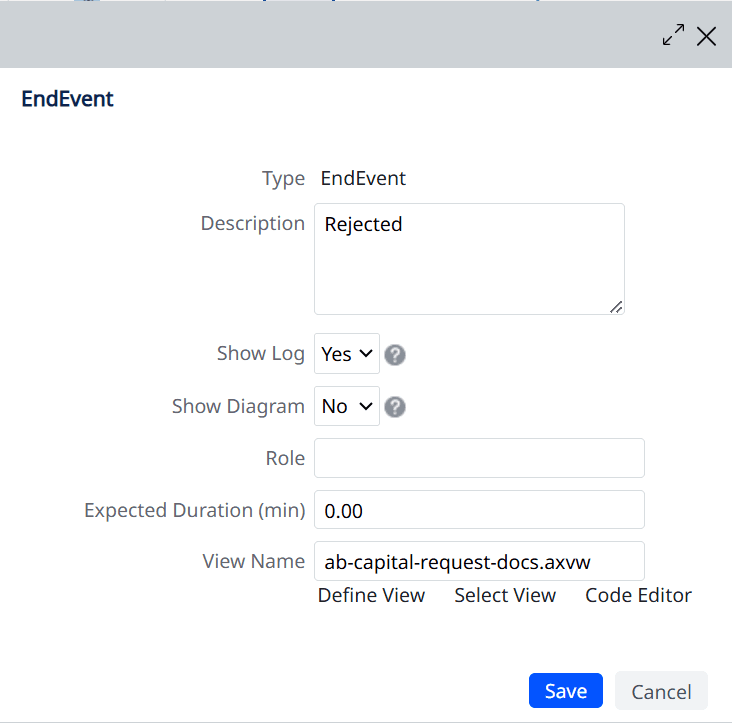Cancel the EndEvent dialog
732x723 pixels.
point(661,691)
